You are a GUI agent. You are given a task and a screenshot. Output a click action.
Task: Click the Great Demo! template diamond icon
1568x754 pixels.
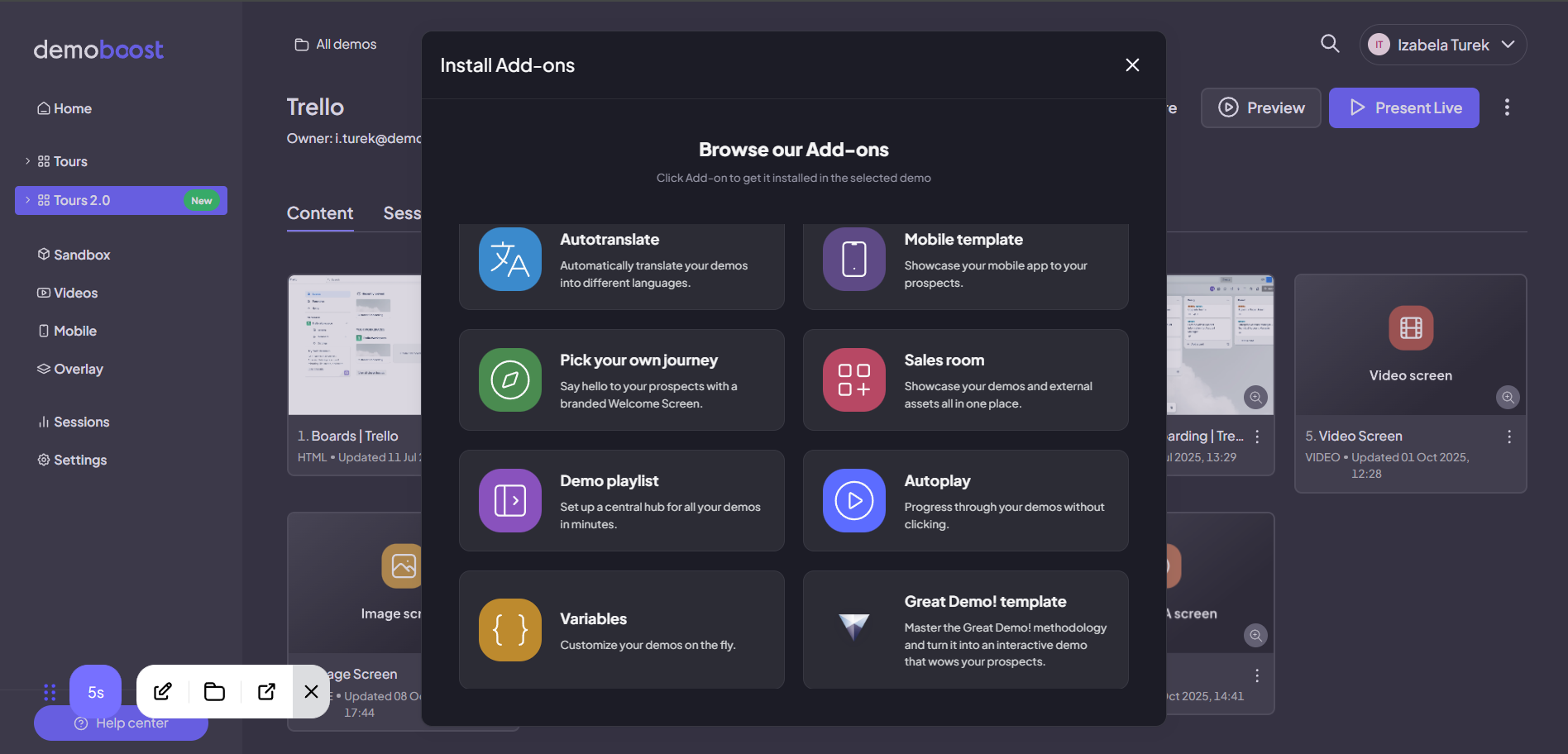(854, 627)
